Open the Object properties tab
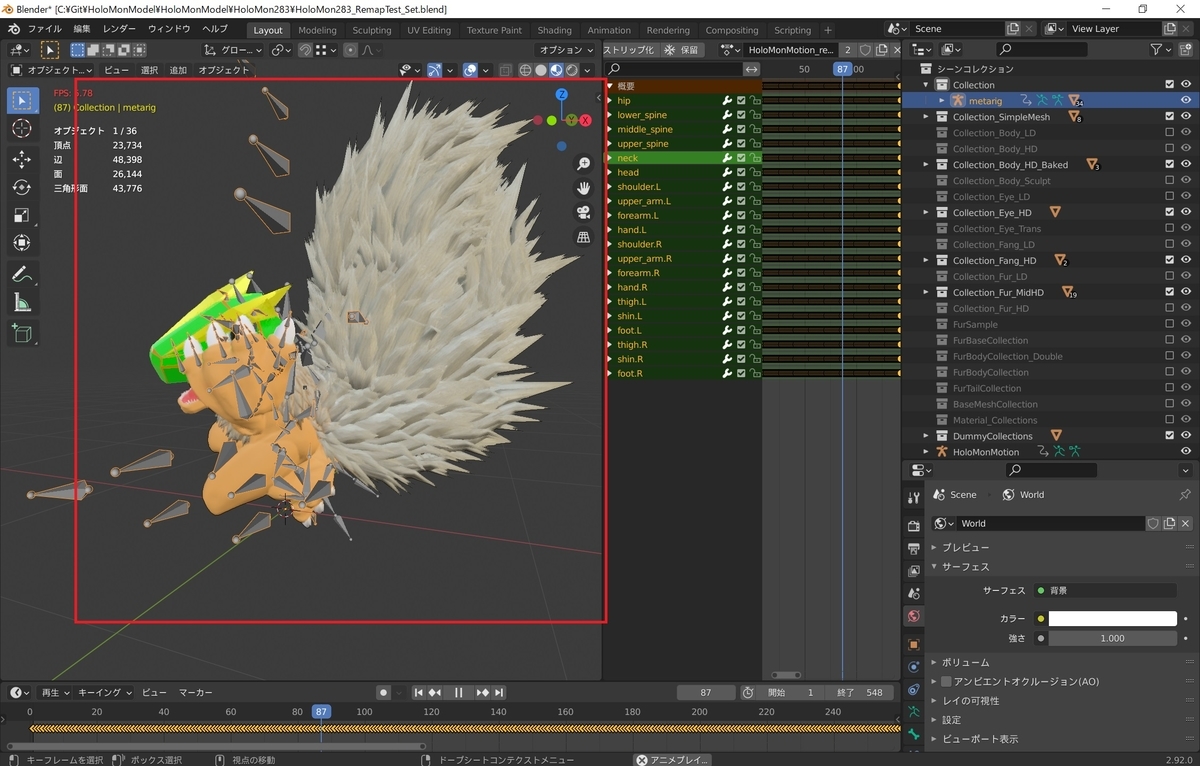1200x766 pixels. 913,645
